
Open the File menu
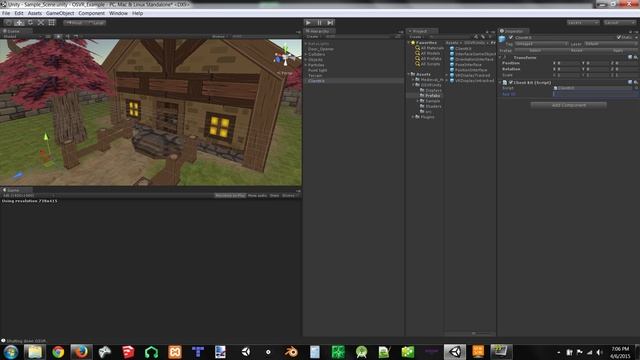(x=6, y=13)
